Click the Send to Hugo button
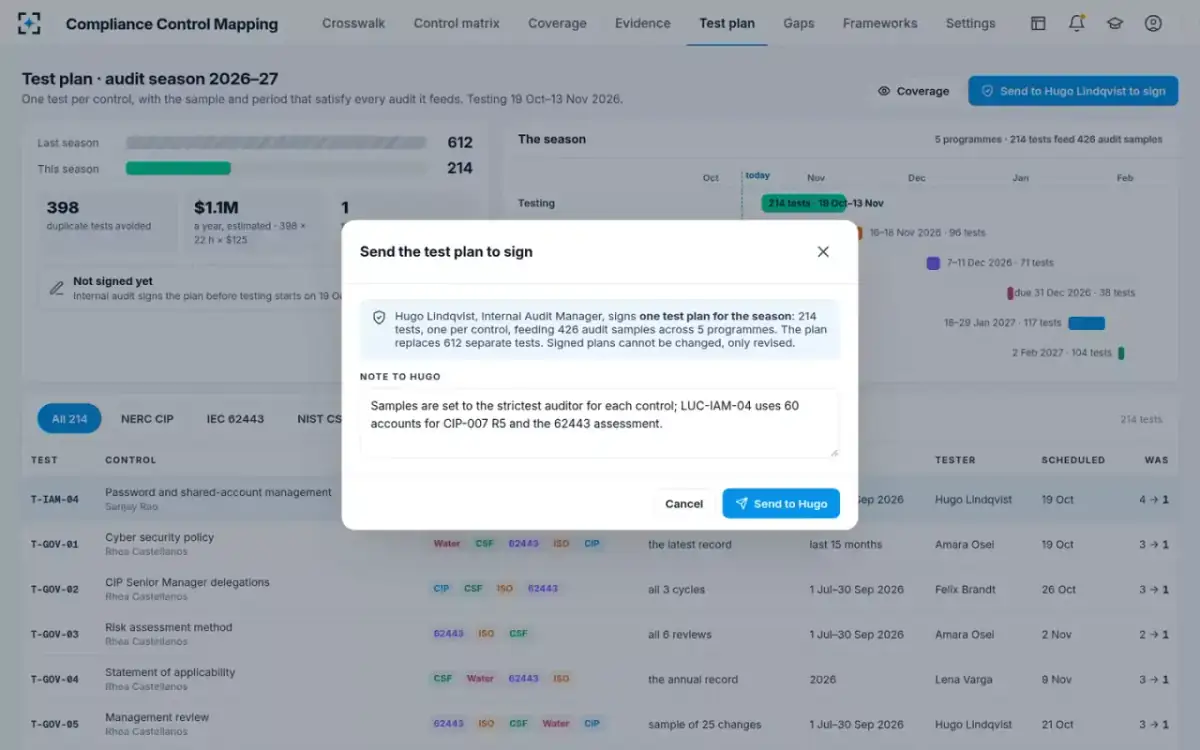The height and width of the screenshot is (750, 1200). pyautogui.click(x=781, y=504)
